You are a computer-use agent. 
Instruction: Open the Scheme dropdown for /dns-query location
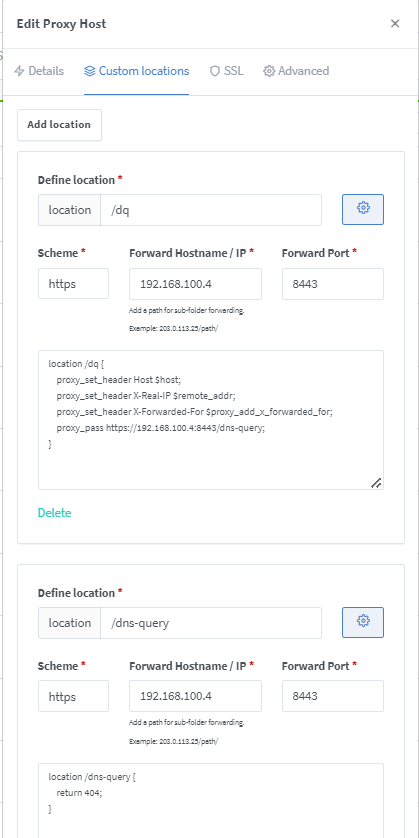point(73,696)
